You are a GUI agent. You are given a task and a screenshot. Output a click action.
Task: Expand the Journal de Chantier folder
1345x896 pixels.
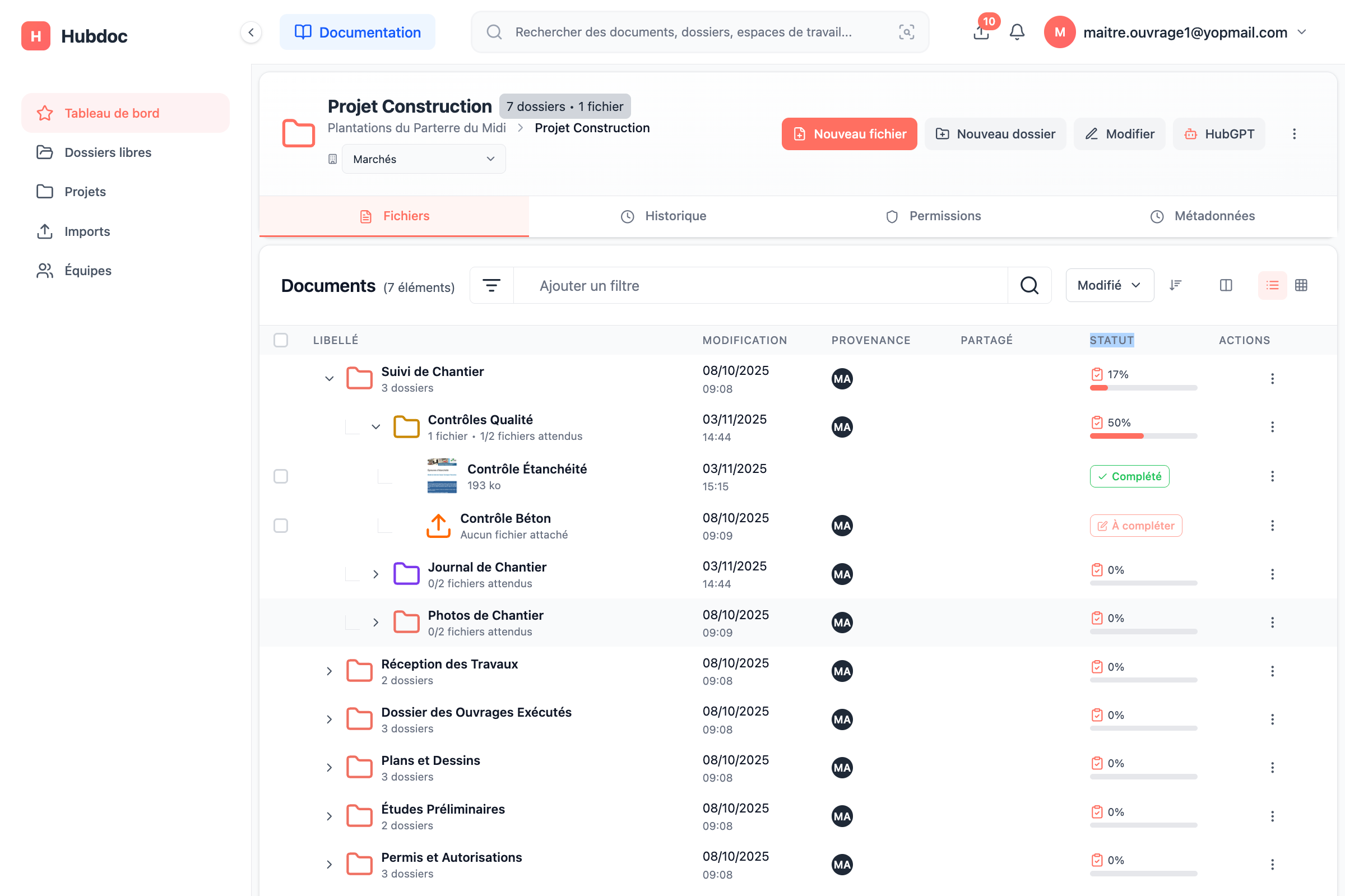(x=375, y=574)
